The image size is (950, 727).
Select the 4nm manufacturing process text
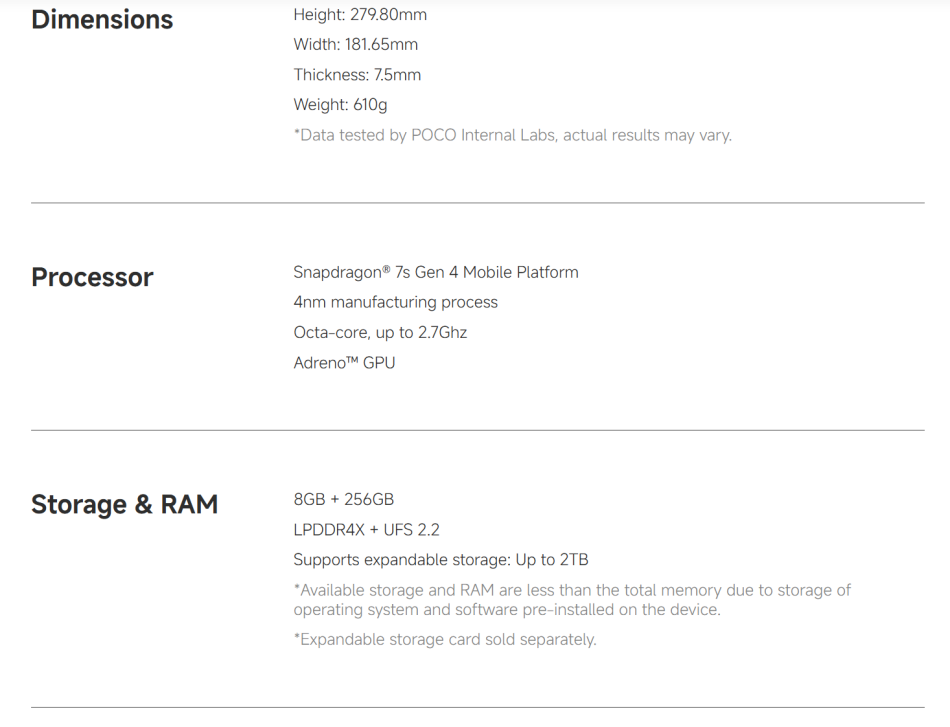(395, 302)
